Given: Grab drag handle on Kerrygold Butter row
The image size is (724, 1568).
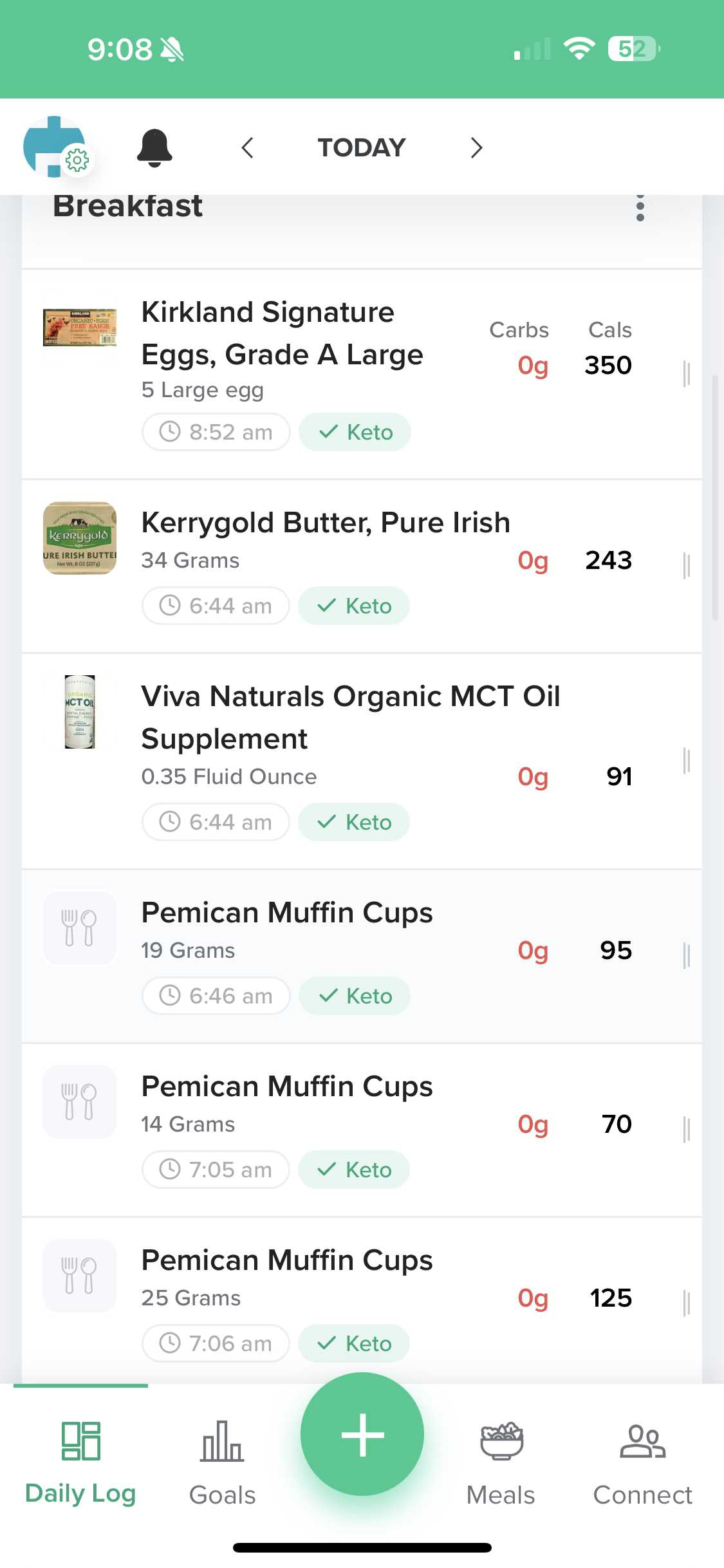Looking at the screenshot, I should click(x=687, y=566).
